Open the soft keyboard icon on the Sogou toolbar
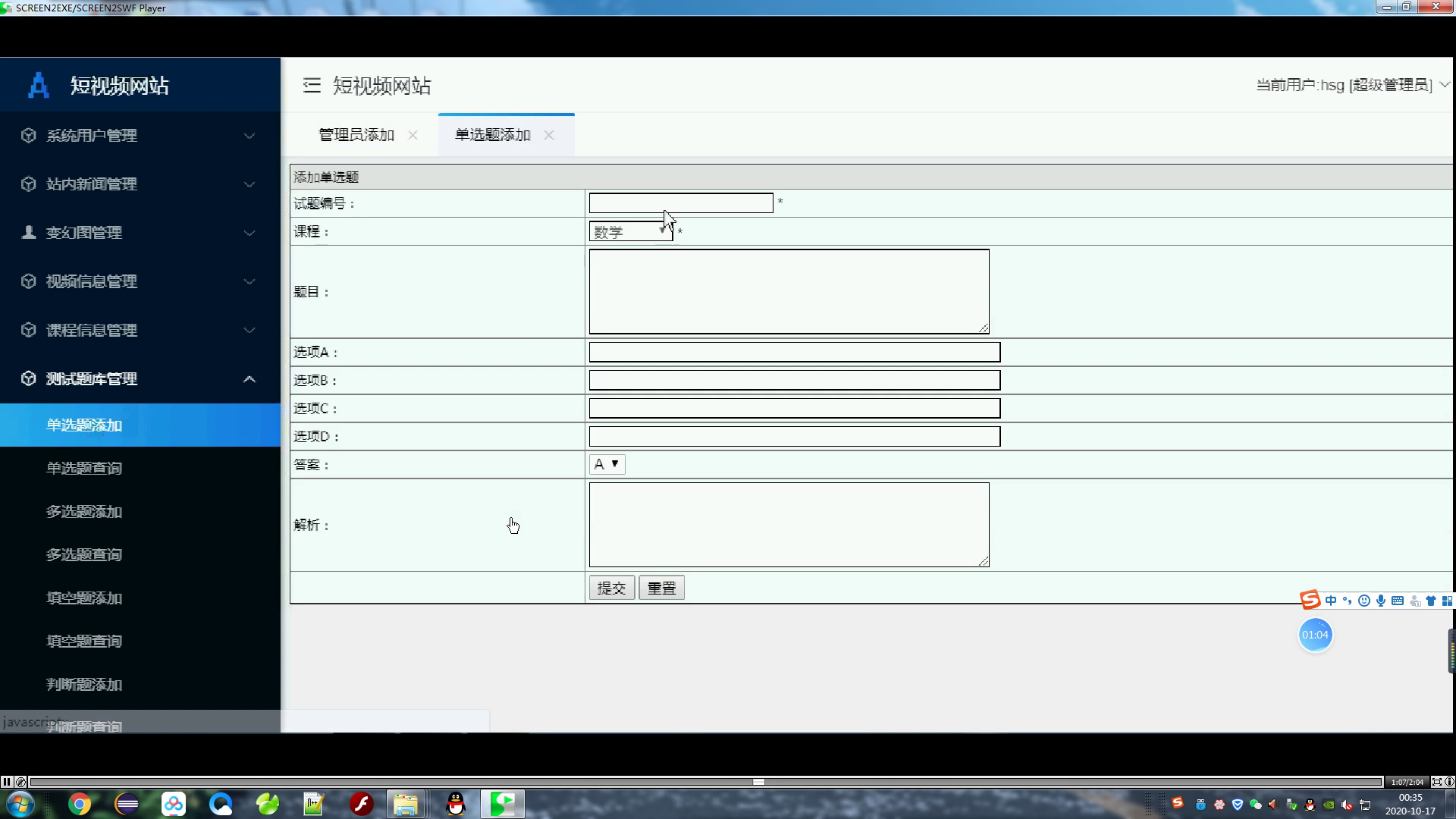The width and height of the screenshot is (1456, 819). (x=1398, y=601)
